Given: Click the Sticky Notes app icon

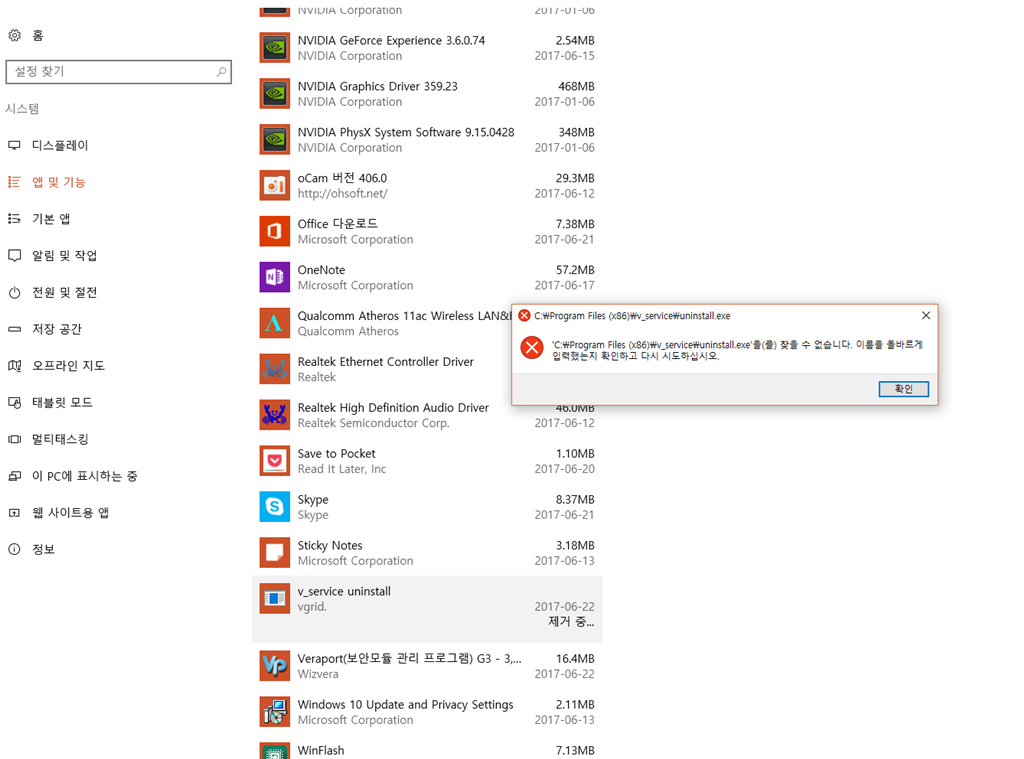Looking at the screenshot, I should (x=274, y=553).
